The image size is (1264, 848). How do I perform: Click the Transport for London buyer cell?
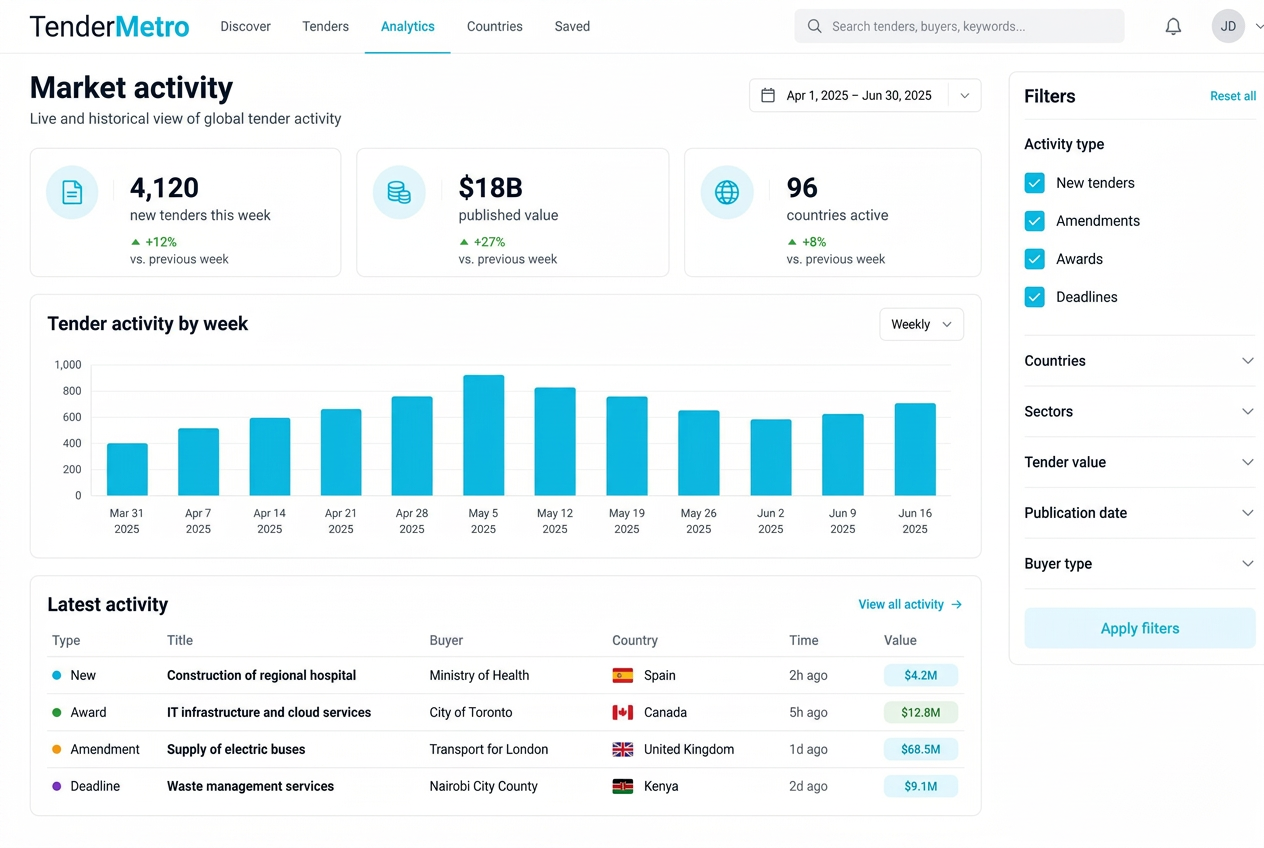489,749
